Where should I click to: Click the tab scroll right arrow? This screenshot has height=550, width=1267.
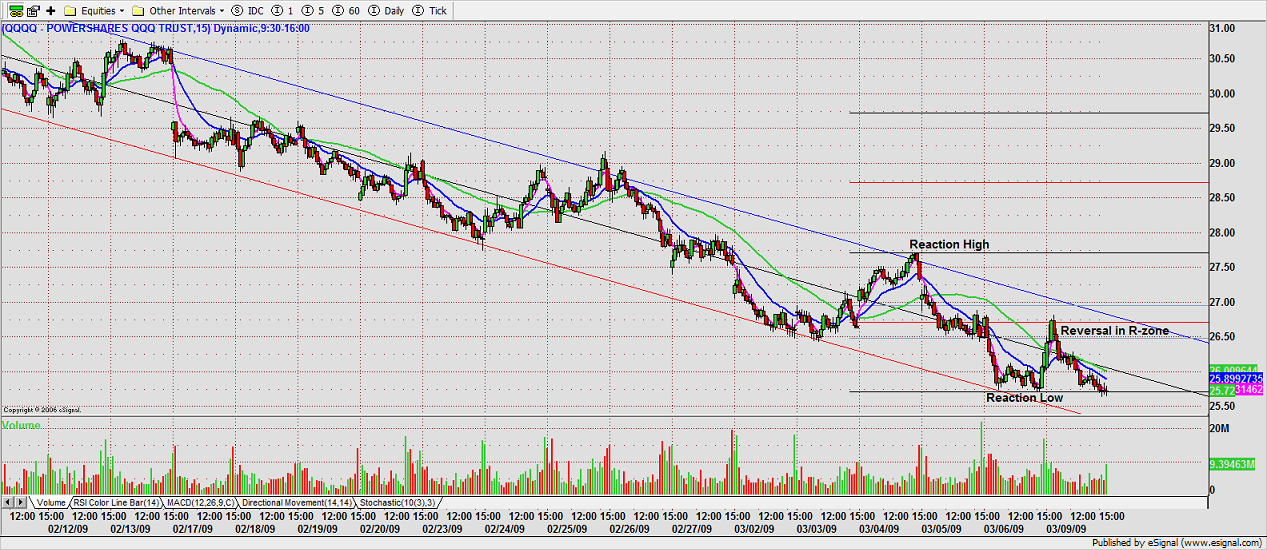click(21, 502)
